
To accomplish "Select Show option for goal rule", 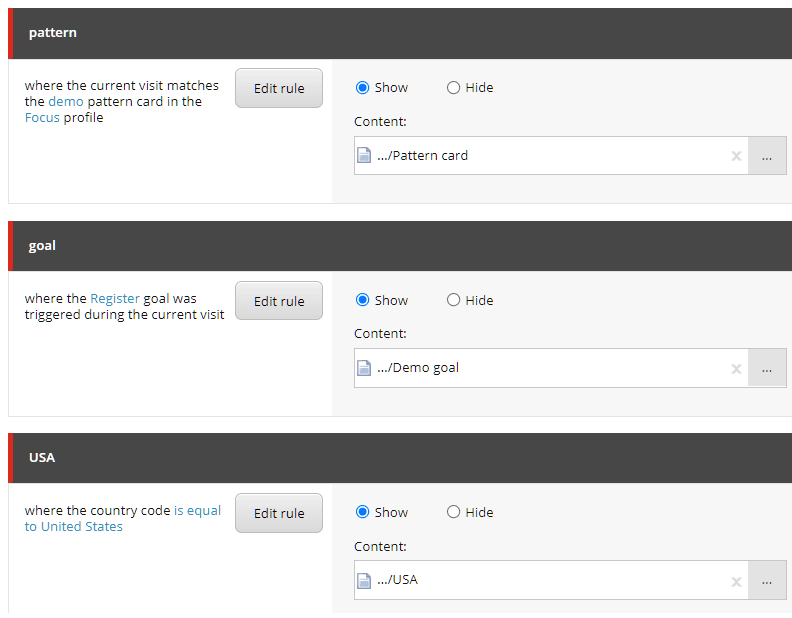I will pos(363,300).
